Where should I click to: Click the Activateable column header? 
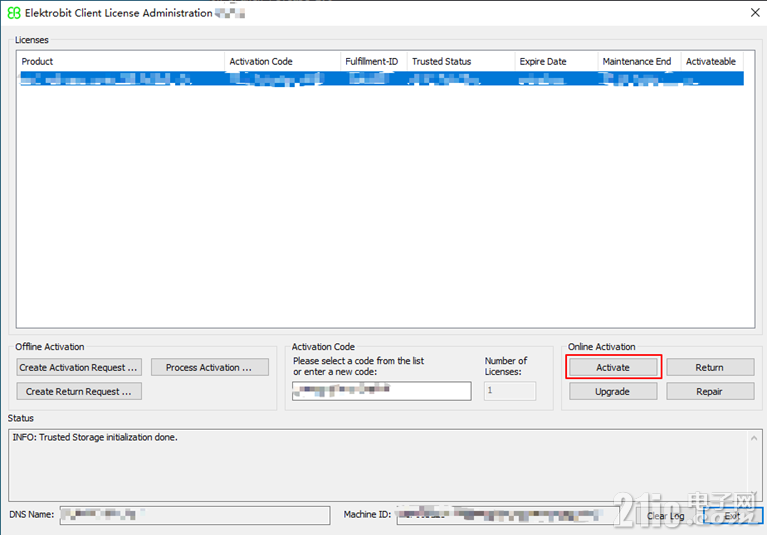point(712,62)
